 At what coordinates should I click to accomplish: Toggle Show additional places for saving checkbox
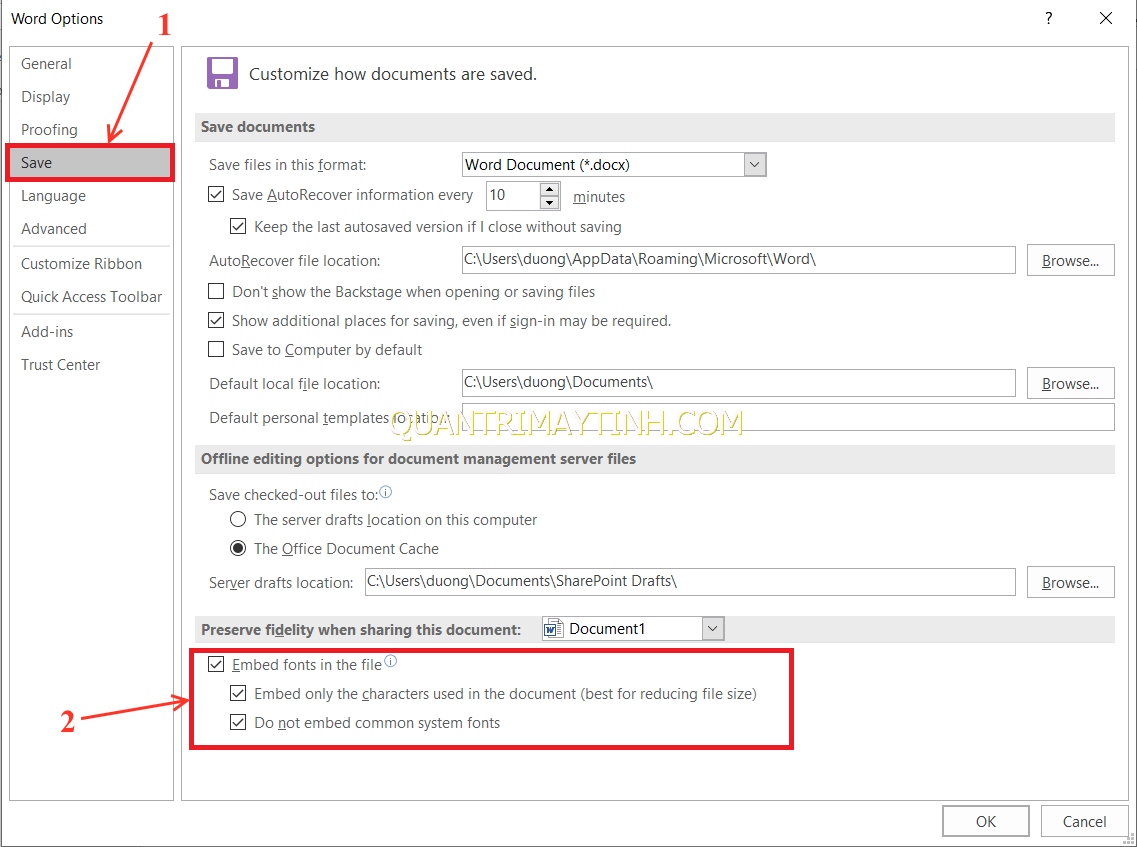pos(216,321)
